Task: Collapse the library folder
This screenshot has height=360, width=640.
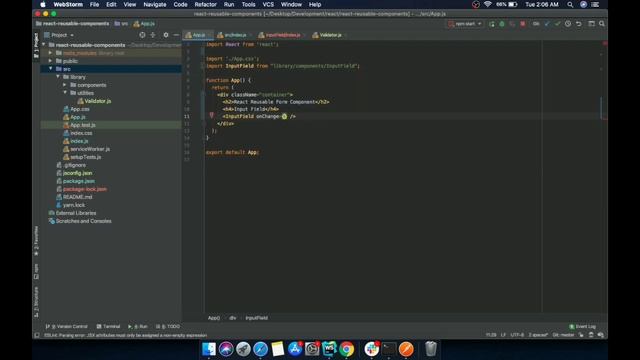Action: pyautogui.click(x=58, y=77)
